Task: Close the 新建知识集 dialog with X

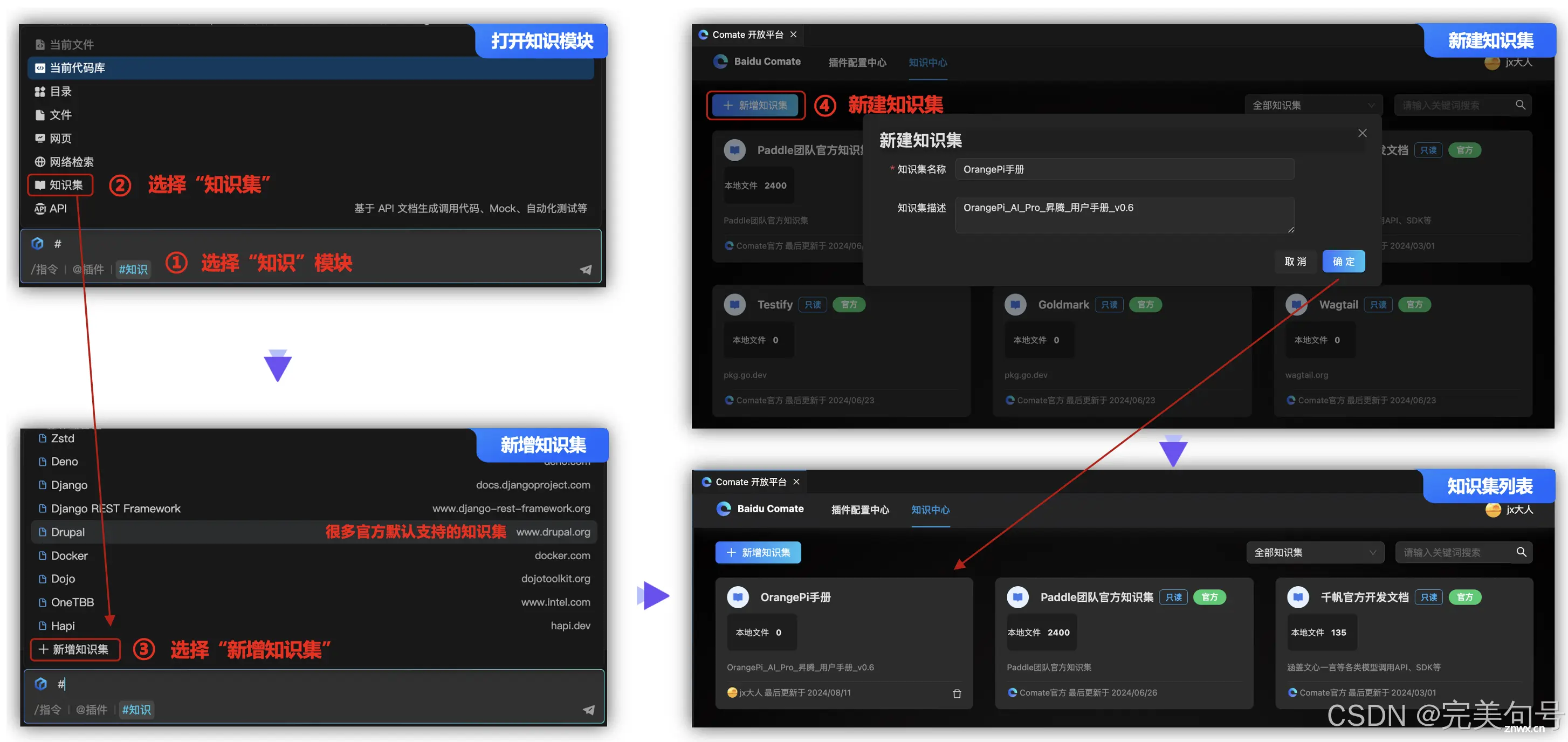Action: (x=1362, y=133)
